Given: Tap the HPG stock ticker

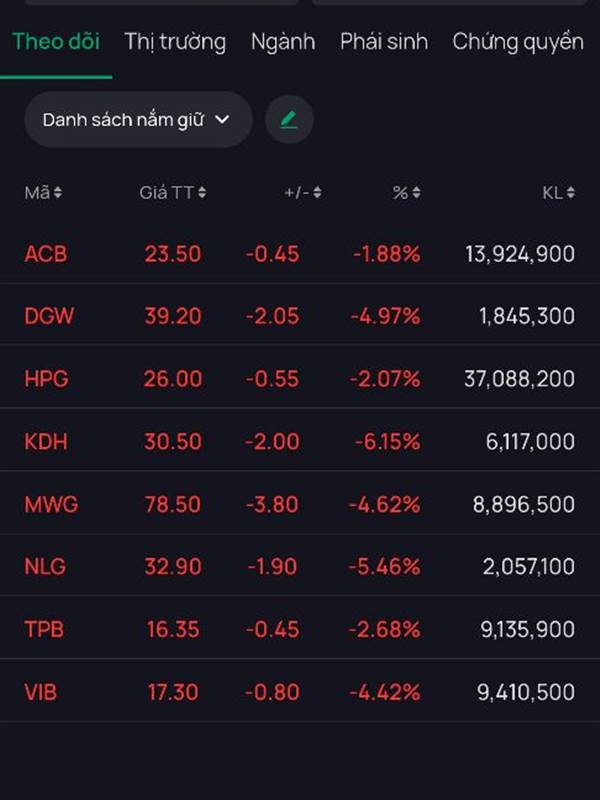Looking at the screenshot, I should click(47, 379).
